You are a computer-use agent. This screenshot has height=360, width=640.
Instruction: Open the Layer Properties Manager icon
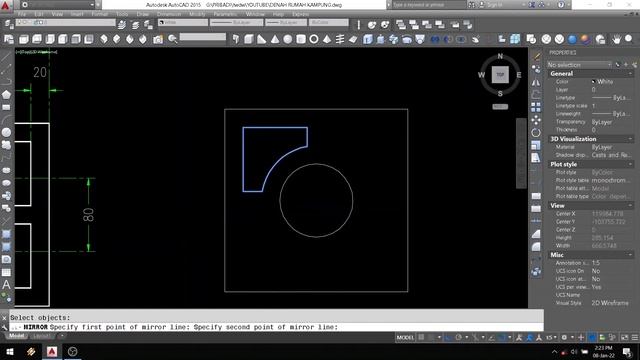click(x=9, y=24)
